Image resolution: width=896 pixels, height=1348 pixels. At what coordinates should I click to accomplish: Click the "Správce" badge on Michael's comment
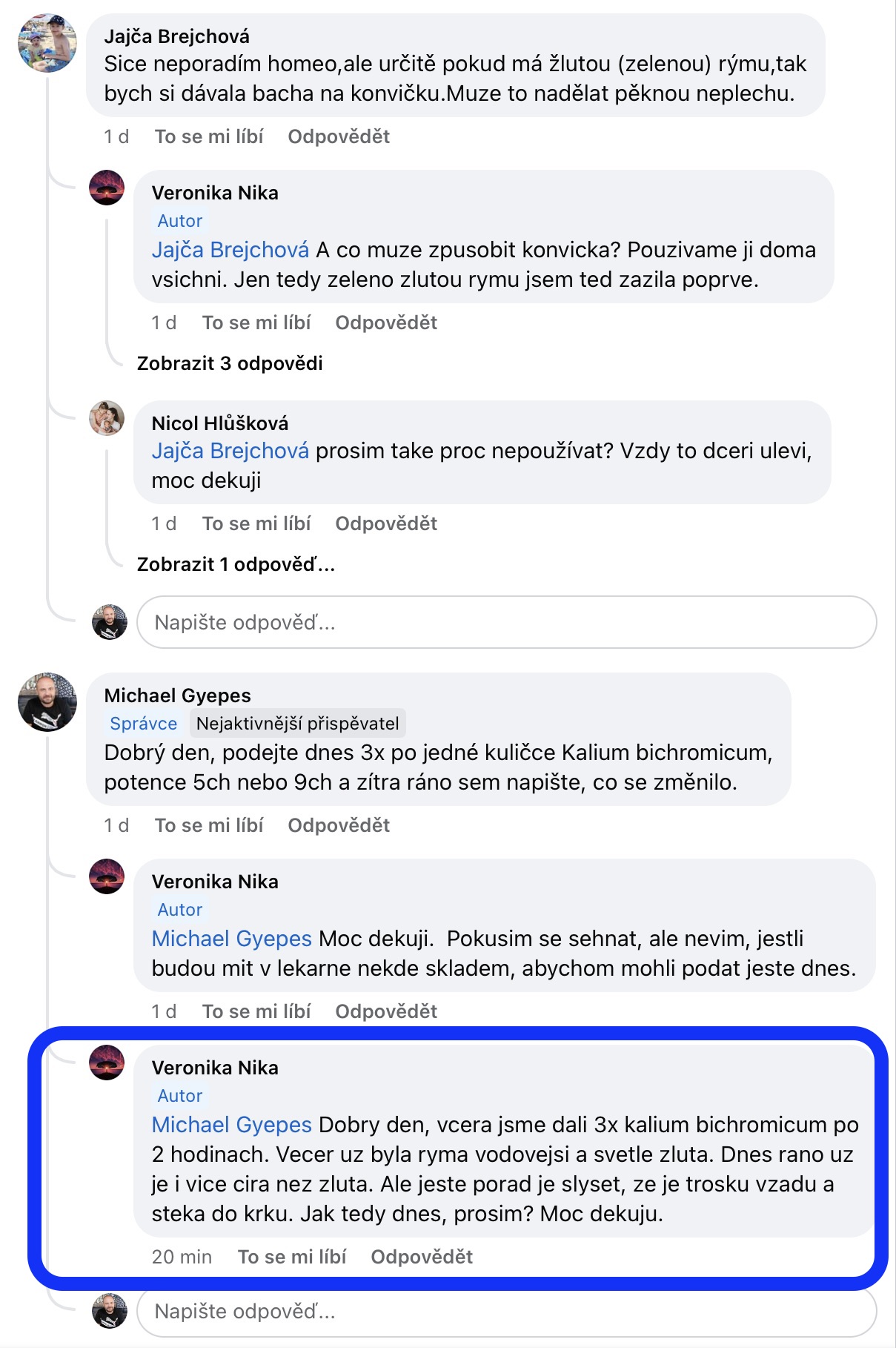[x=144, y=724]
